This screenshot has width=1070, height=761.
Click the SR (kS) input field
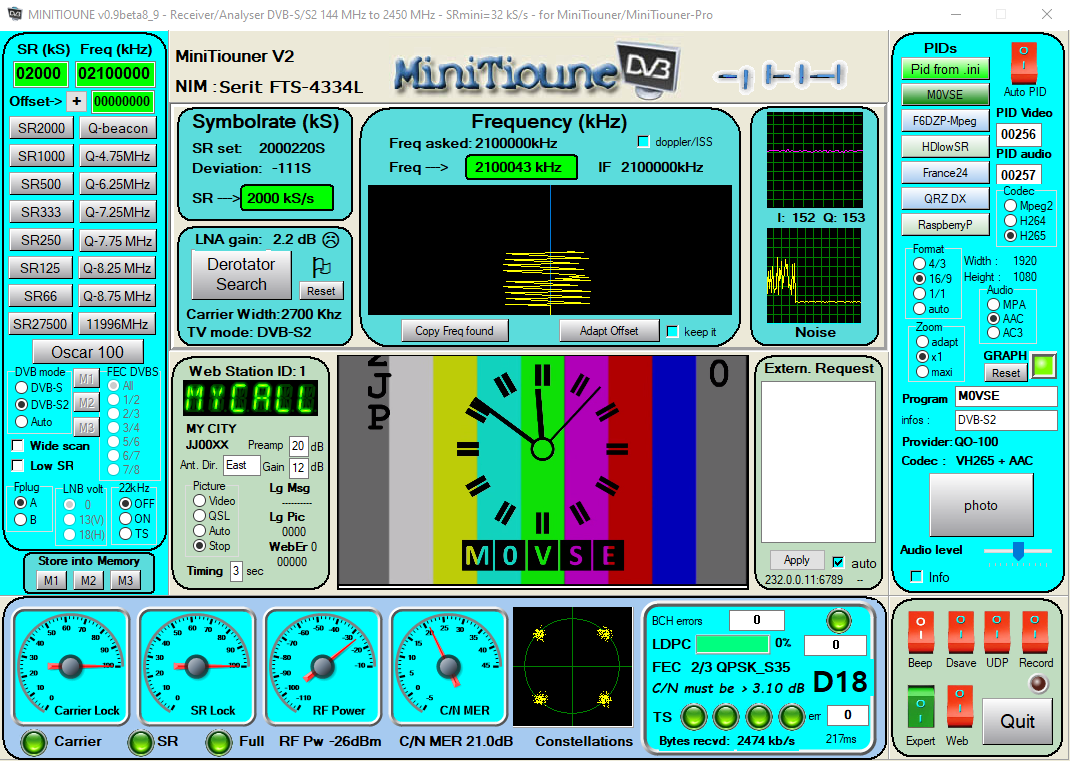coord(41,74)
